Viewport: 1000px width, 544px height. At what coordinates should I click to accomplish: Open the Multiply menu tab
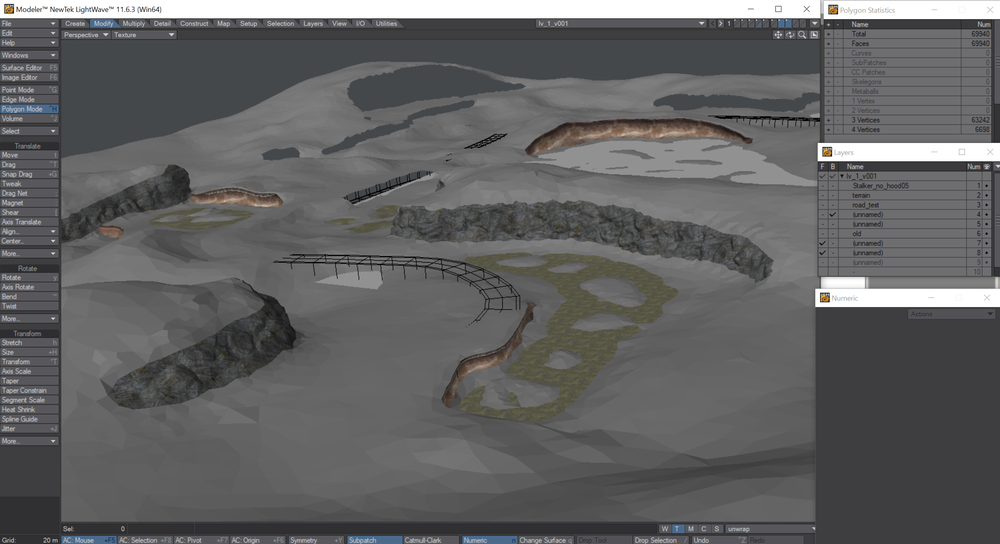click(134, 23)
